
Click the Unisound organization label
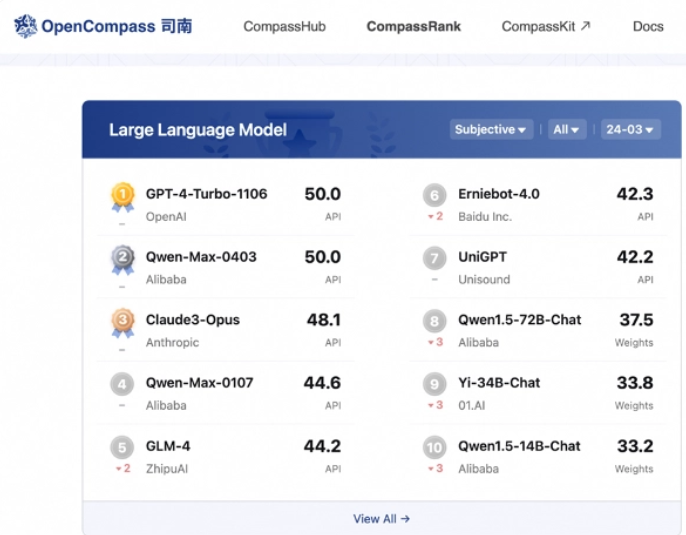[484, 280]
